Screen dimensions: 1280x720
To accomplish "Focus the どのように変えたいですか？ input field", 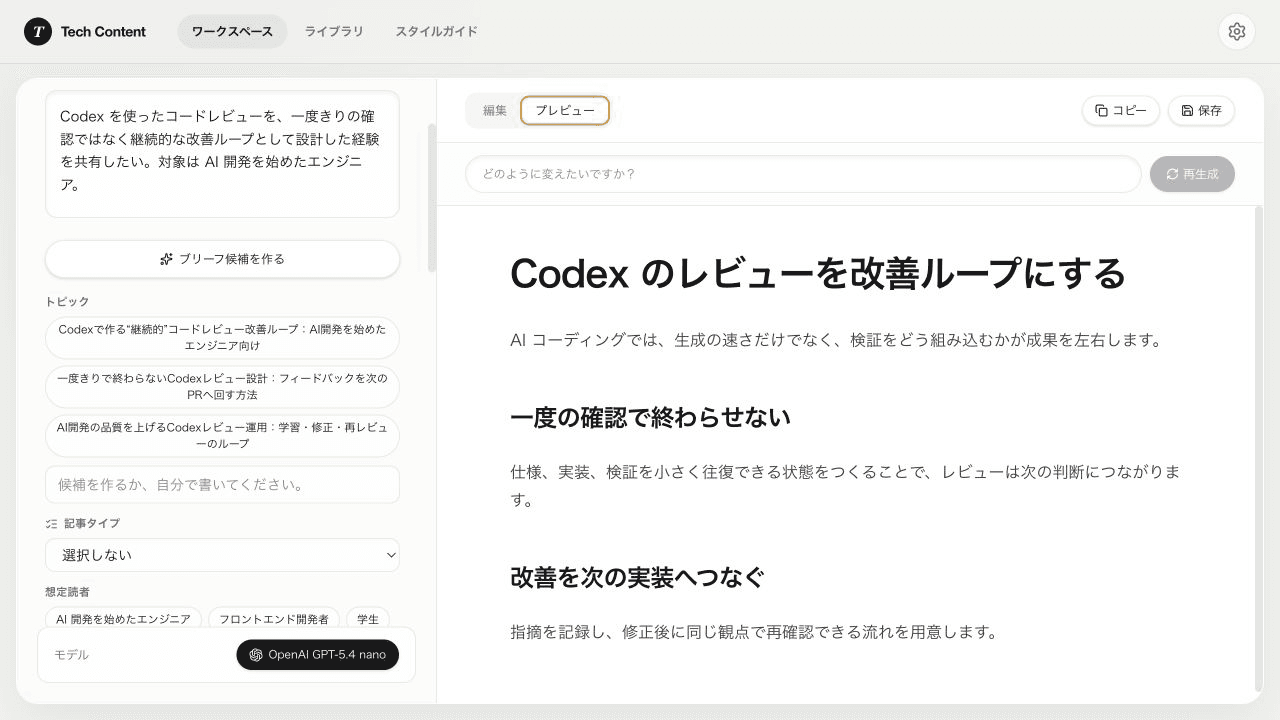I will [x=803, y=174].
